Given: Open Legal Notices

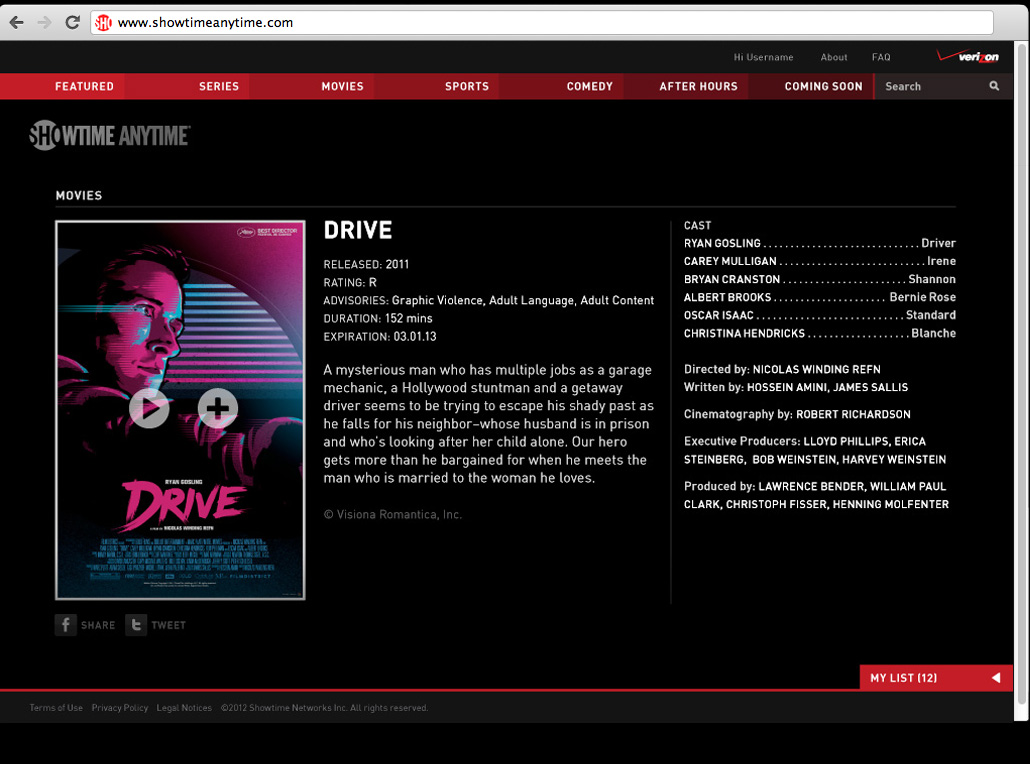Looking at the screenshot, I should coord(184,708).
